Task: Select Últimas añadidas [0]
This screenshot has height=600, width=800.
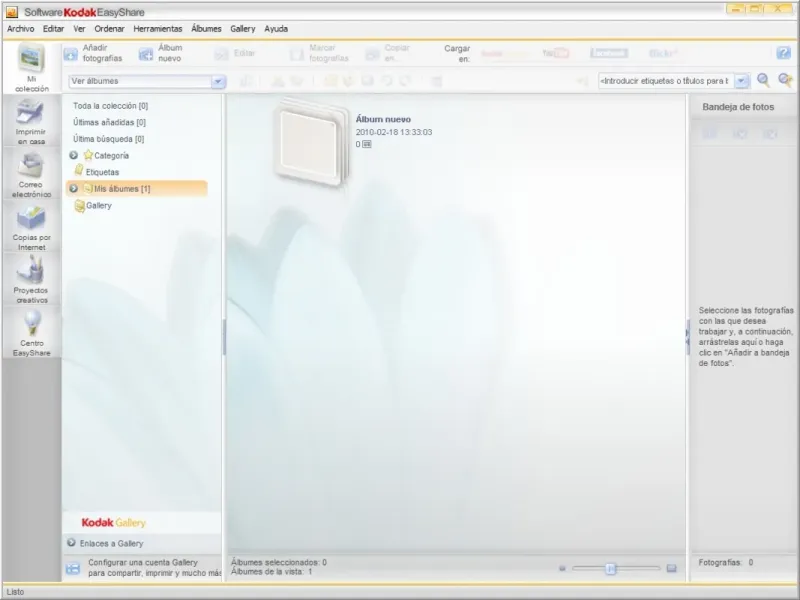Action: [x=109, y=122]
